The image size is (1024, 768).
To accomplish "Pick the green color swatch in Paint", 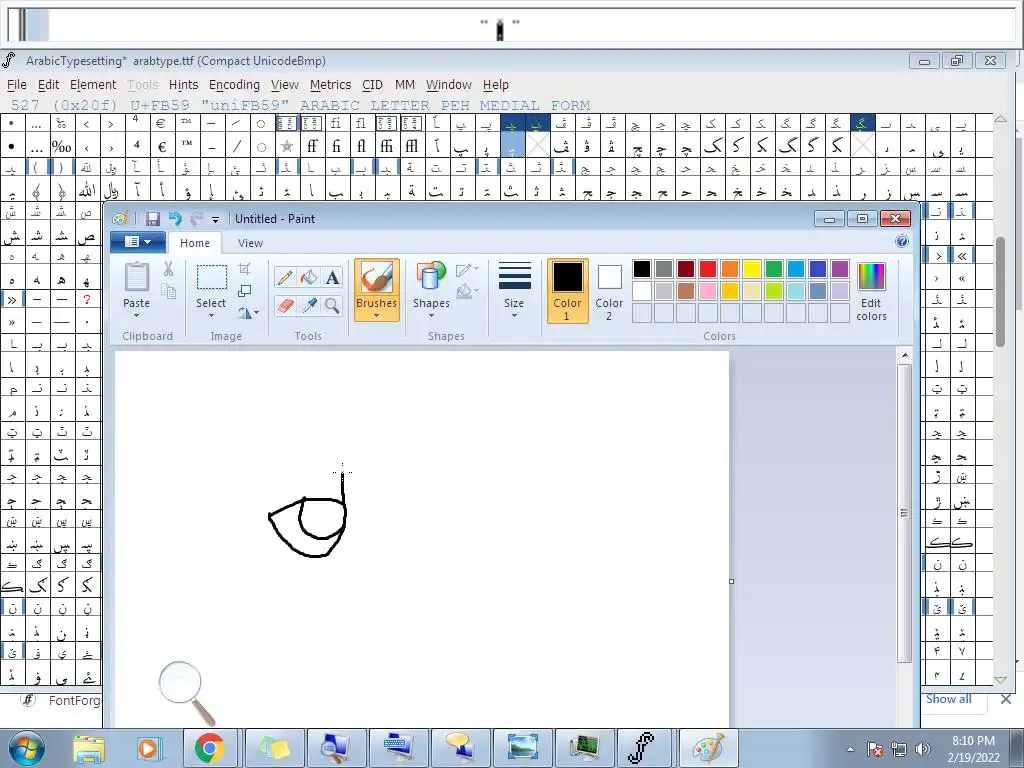I will click(774, 268).
